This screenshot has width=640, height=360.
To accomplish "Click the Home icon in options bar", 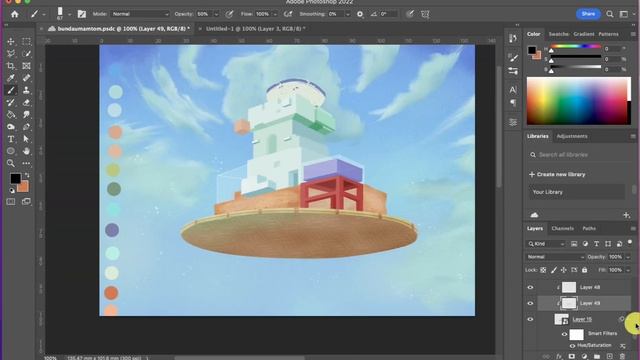I will click(15, 14).
